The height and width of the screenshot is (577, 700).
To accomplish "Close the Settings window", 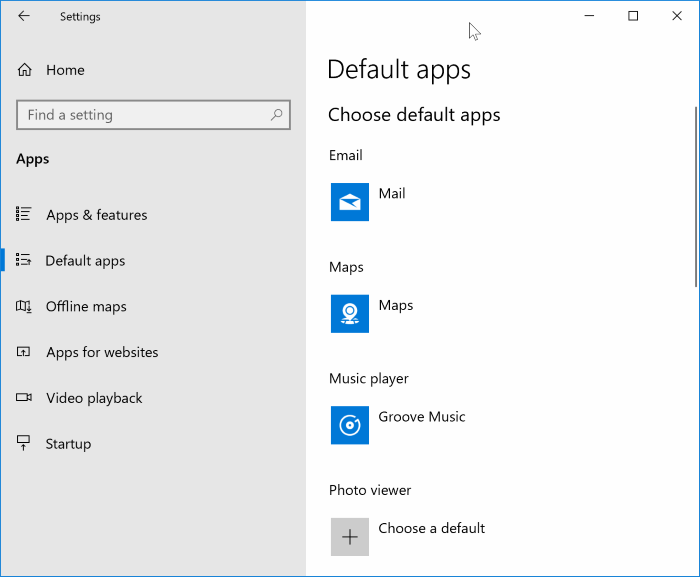I will tap(677, 16).
